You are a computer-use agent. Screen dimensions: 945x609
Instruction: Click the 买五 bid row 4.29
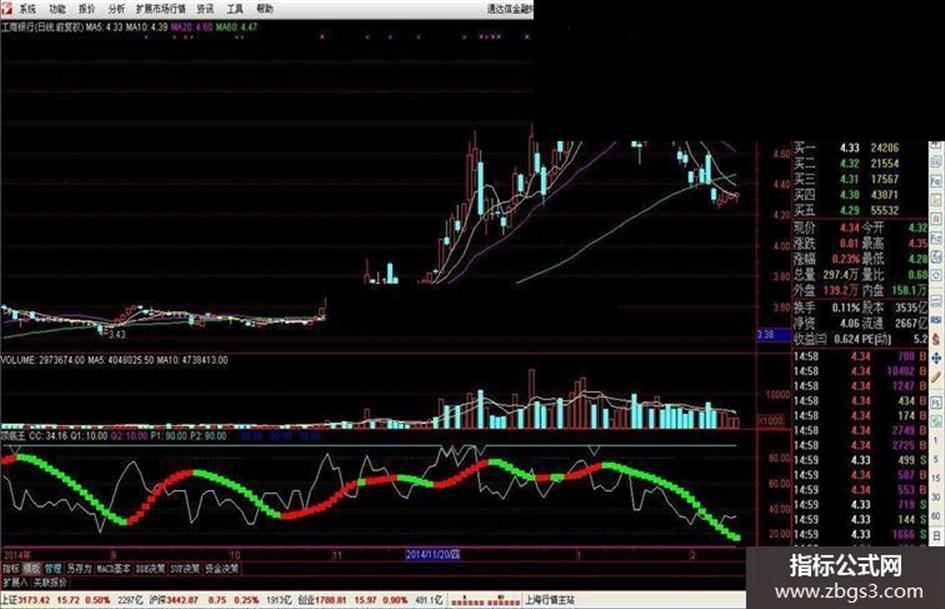click(x=847, y=210)
